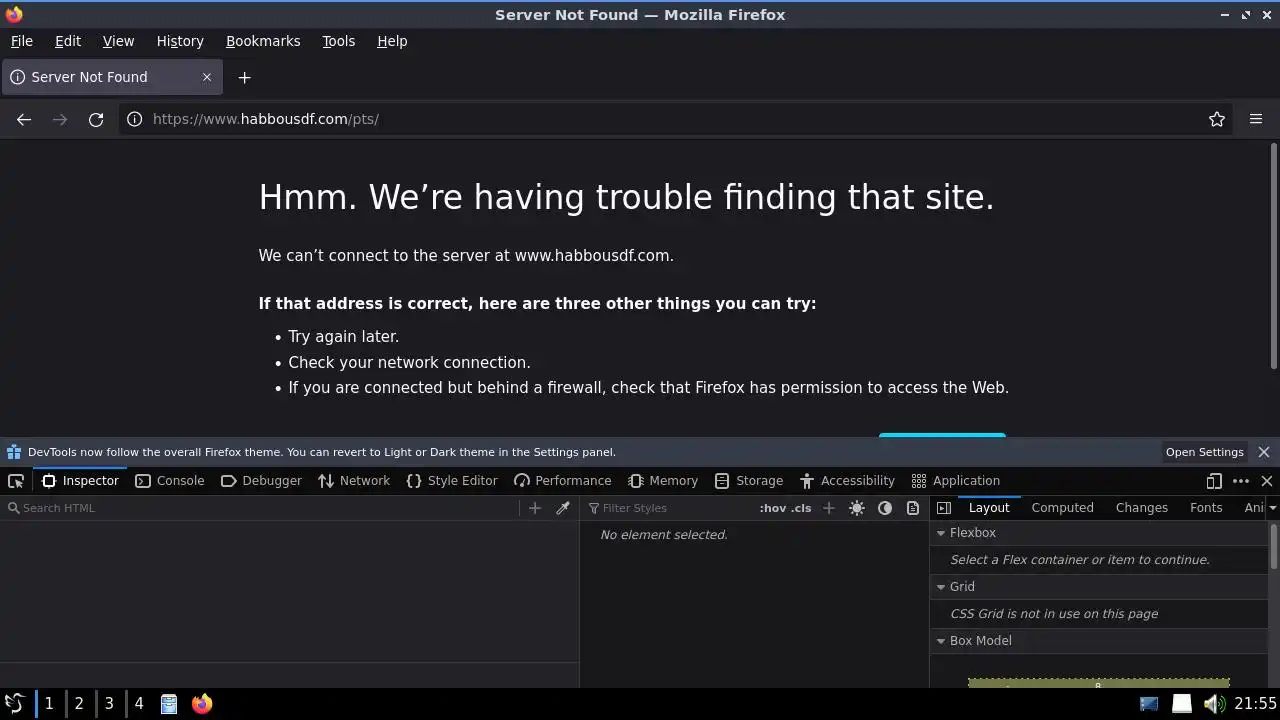The image size is (1280, 720).
Task: Switch to workspace 3 in taskbar
Action: (109, 704)
